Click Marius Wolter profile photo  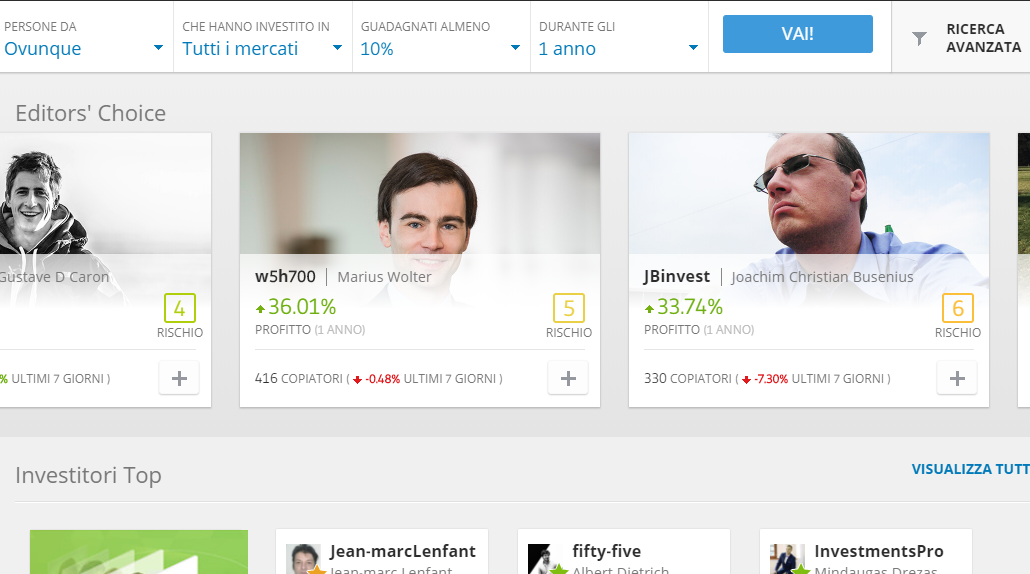pyautogui.click(x=420, y=194)
